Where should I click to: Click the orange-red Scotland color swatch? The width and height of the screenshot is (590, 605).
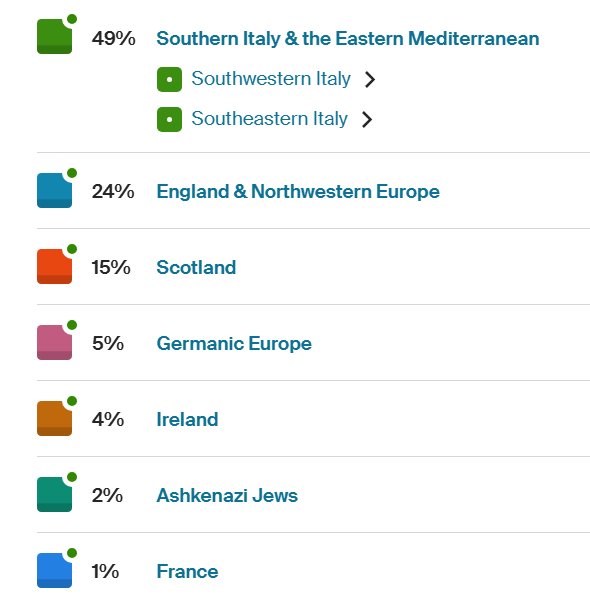click(x=54, y=266)
